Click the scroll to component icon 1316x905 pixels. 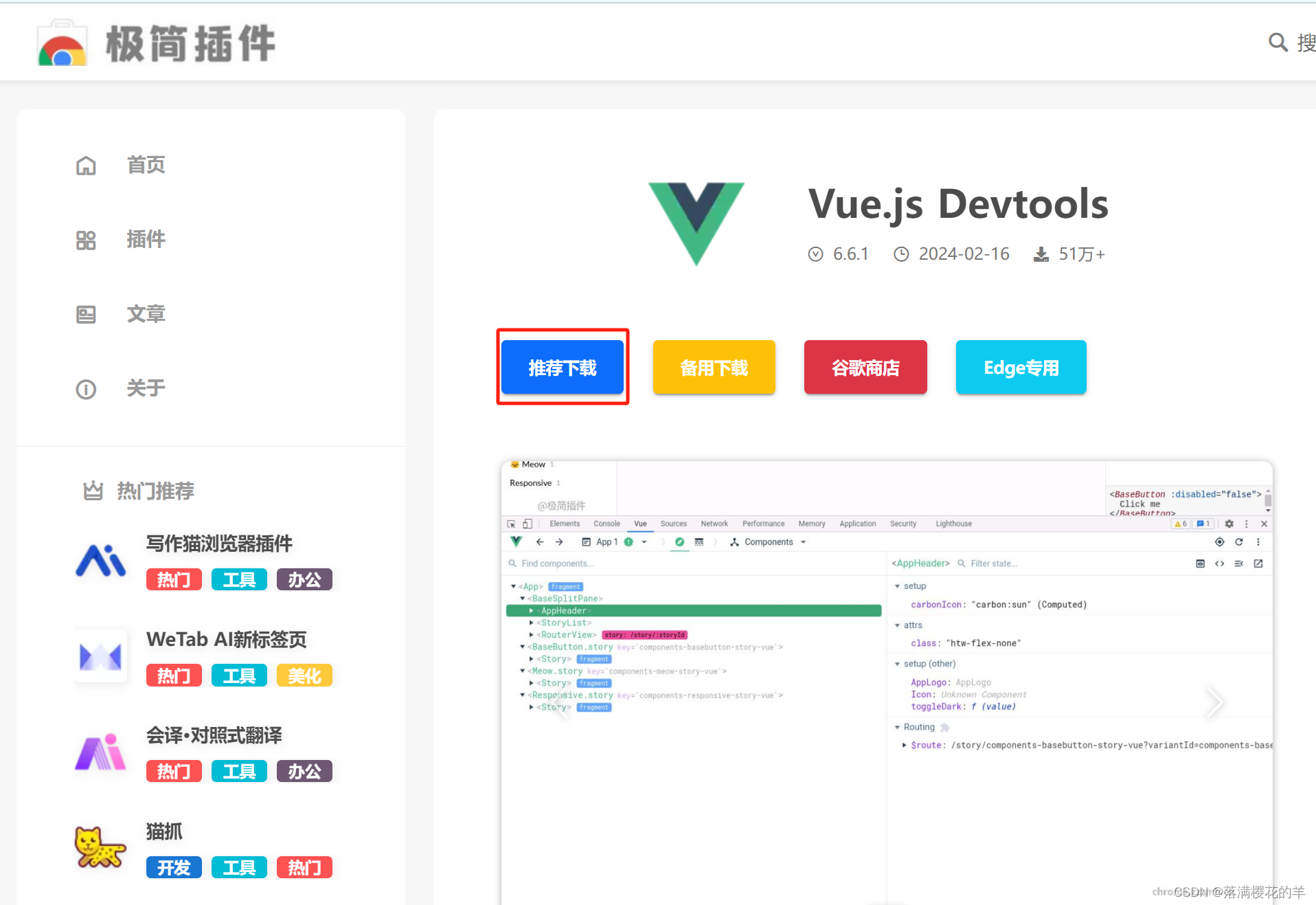[x=1200, y=563]
